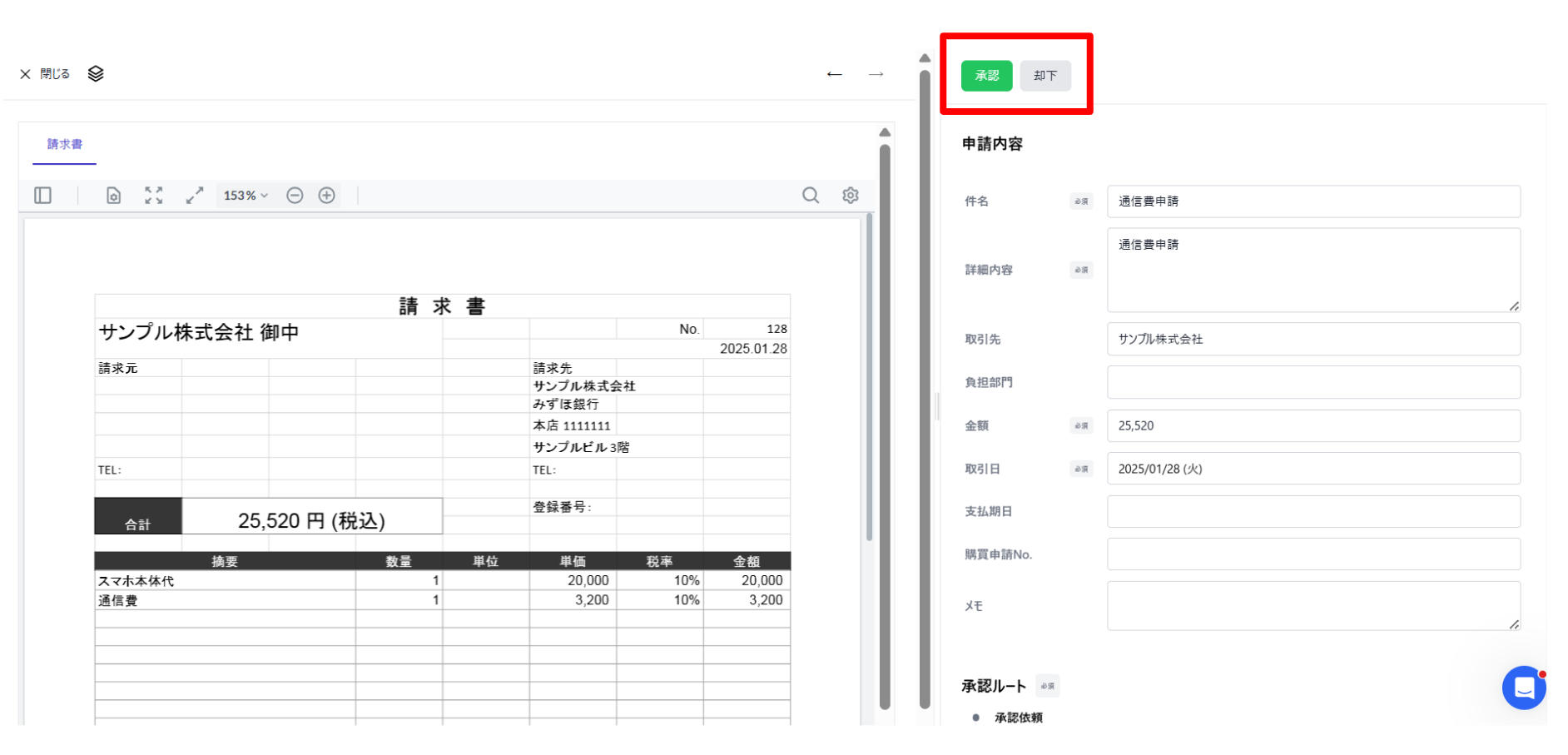1568x755 pixels.
Task: Open the 153% zoom level dropdown
Action: tap(246, 195)
